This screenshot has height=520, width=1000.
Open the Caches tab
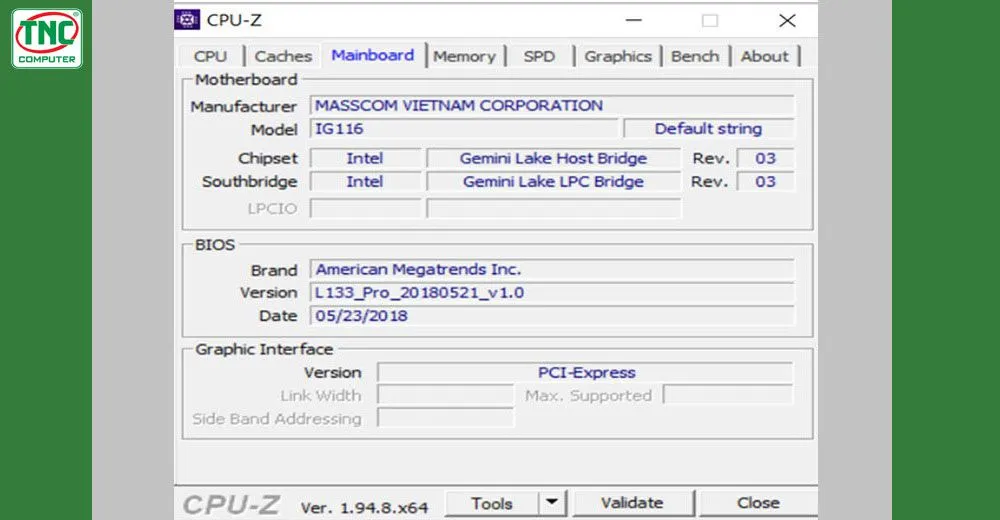(283, 56)
